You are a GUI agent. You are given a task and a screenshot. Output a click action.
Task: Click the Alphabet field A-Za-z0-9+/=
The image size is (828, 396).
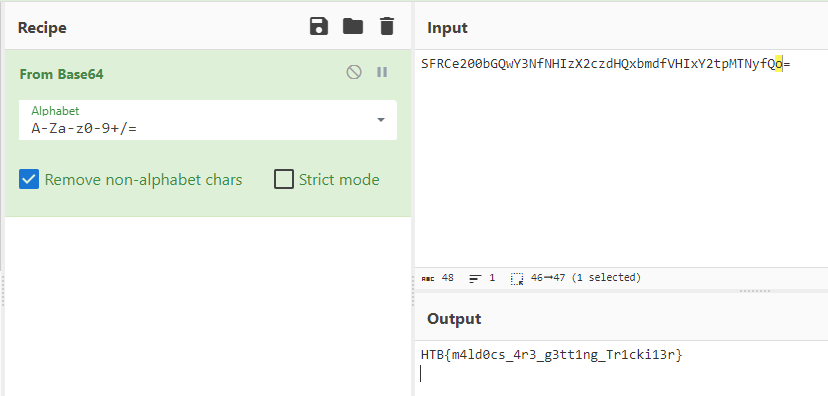tap(208, 120)
